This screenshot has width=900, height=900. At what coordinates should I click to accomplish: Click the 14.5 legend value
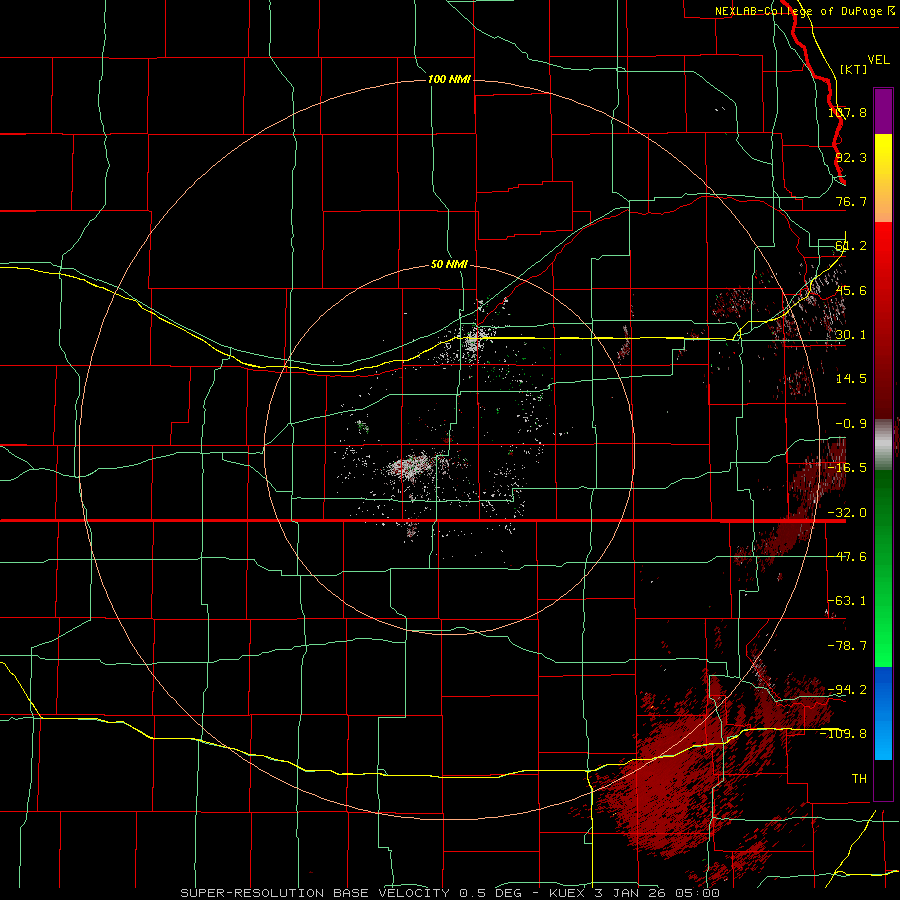pyautogui.click(x=851, y=379)
